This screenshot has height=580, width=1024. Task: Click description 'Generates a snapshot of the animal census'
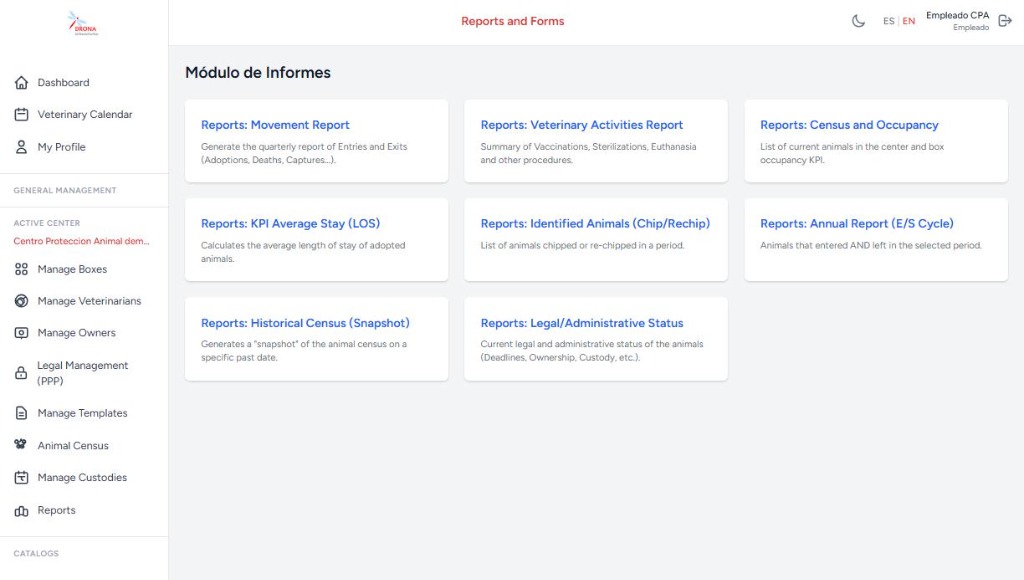click(304, 351)
